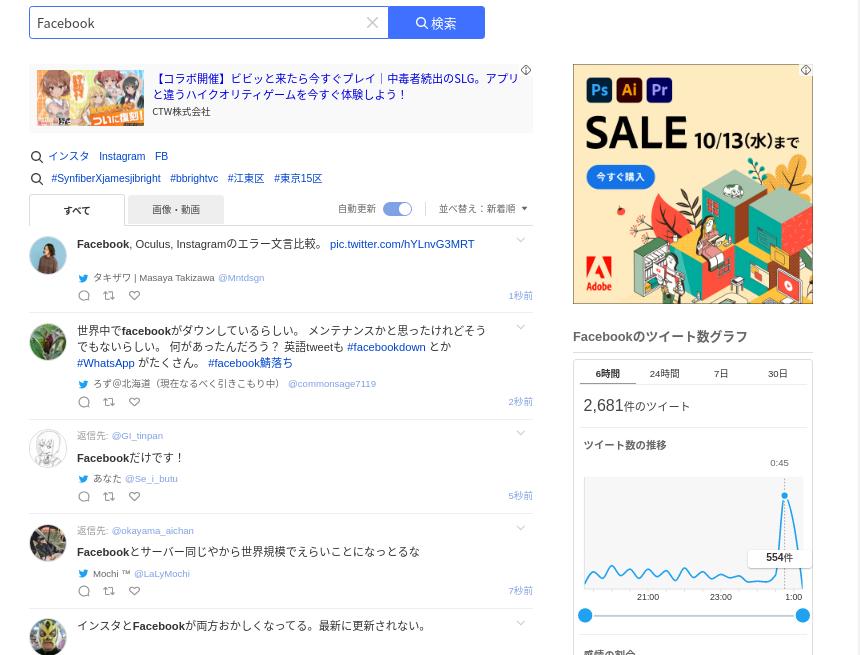Like the @LaLyMochi tweet

[134, 591]
